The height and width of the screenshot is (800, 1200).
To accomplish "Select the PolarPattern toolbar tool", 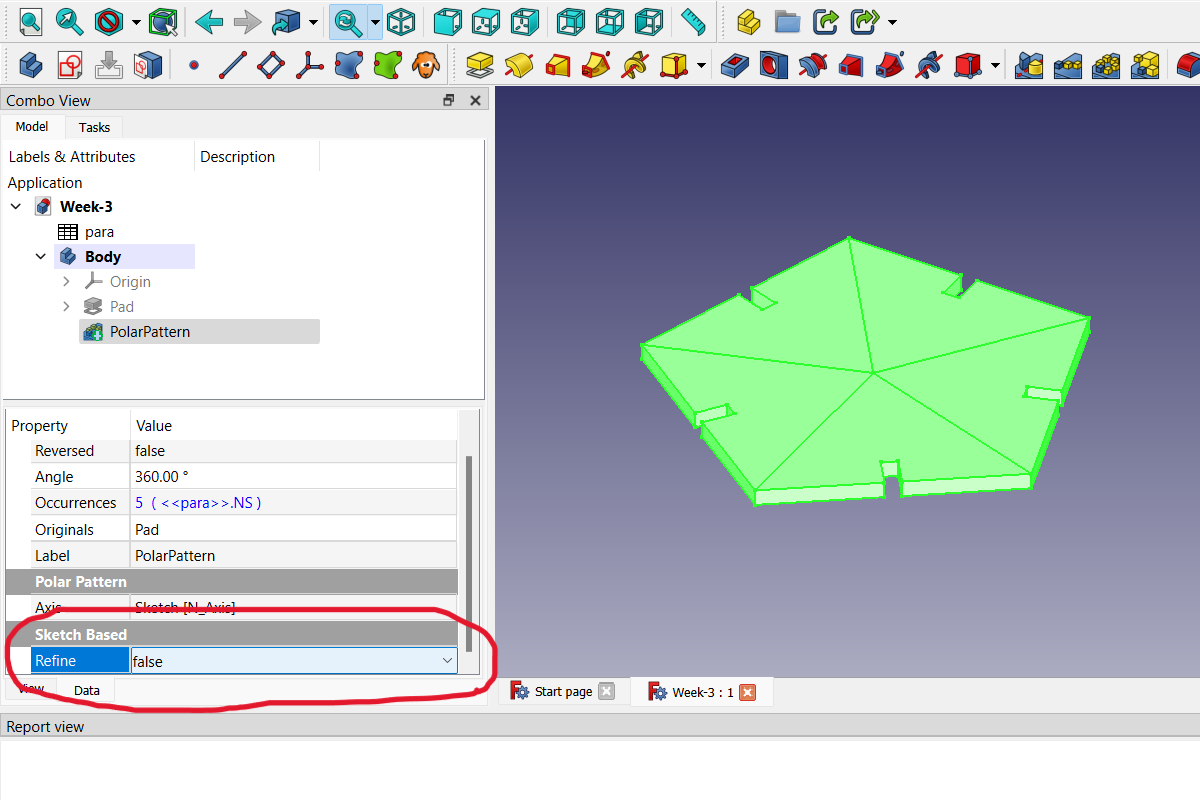I will [1106, 66].
